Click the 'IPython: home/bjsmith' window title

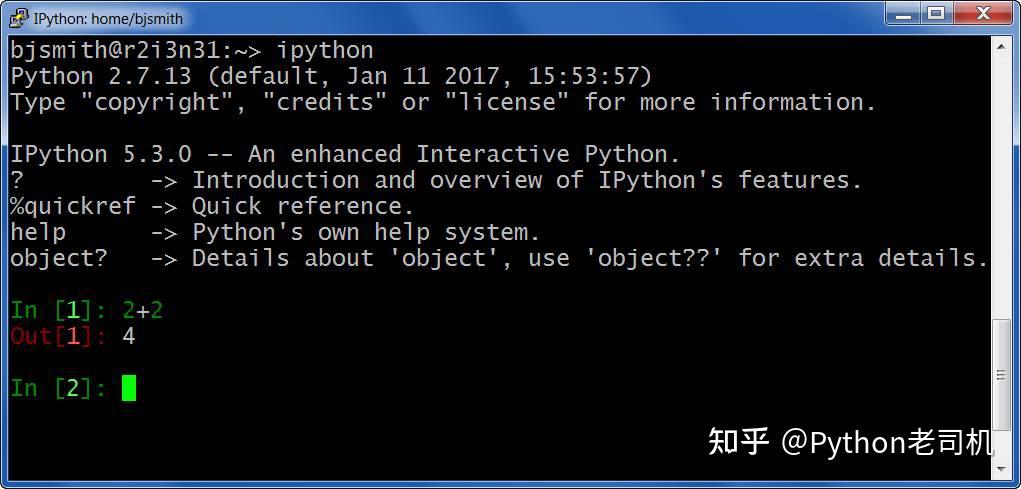pos(108,19)
